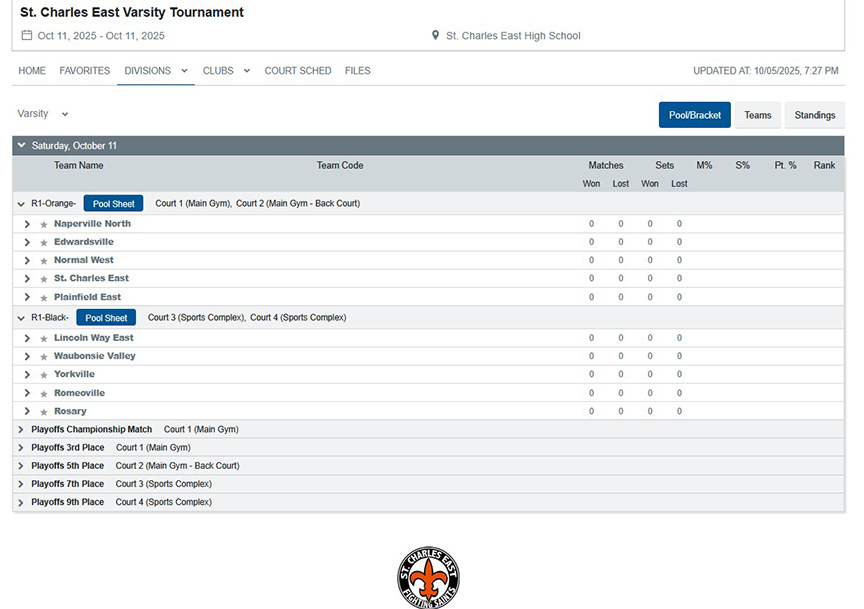Open the Varsity division dropdown

(43, 114)
